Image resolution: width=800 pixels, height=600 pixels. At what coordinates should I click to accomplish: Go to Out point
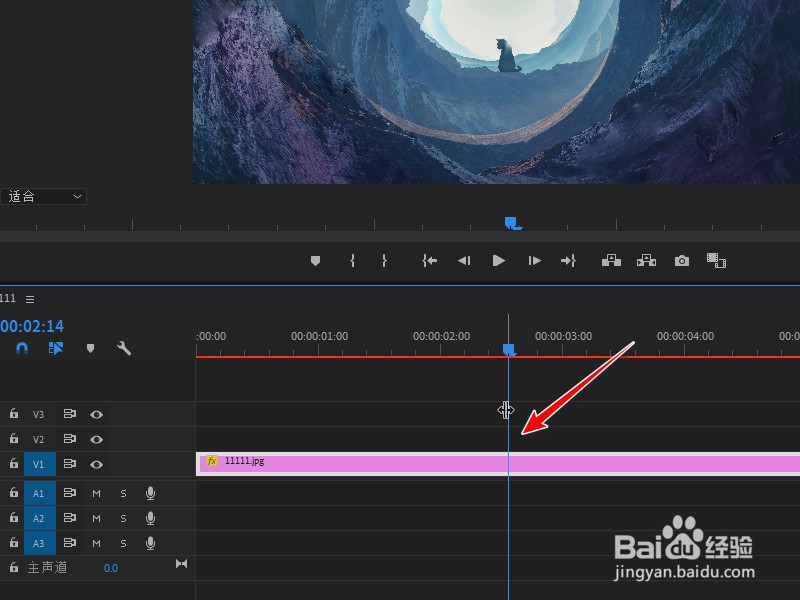(568, 261)
